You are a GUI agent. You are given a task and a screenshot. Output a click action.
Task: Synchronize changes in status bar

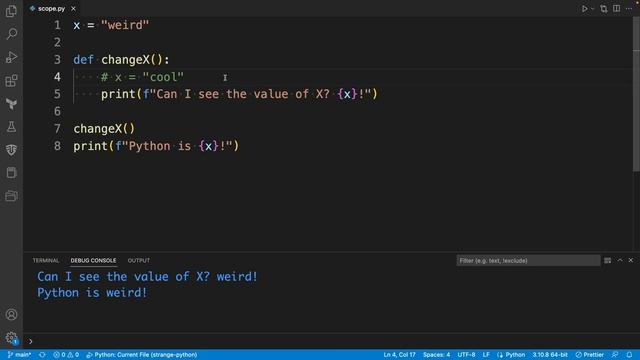pos(42,355)
